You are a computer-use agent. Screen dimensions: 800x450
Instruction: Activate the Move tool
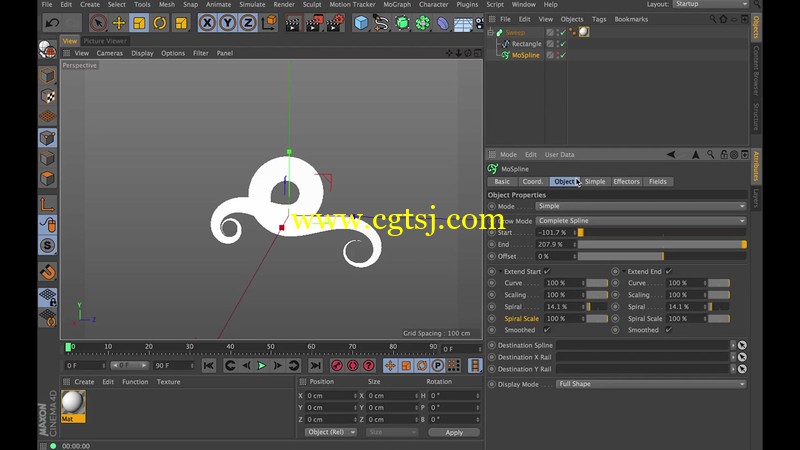coord(119,23)
